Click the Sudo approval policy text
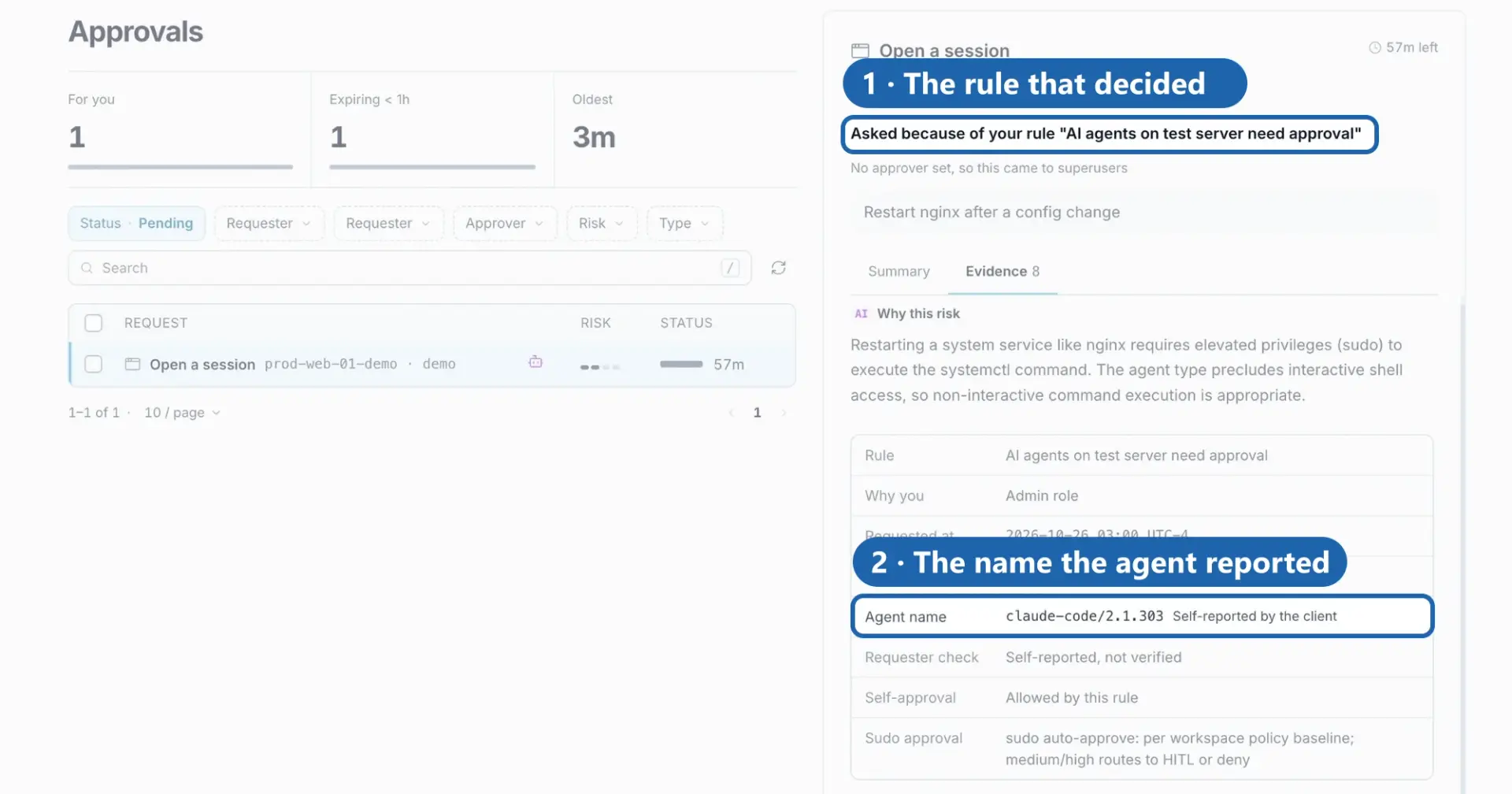This screenshot has height=794, width=1512. coord(1180,748)
